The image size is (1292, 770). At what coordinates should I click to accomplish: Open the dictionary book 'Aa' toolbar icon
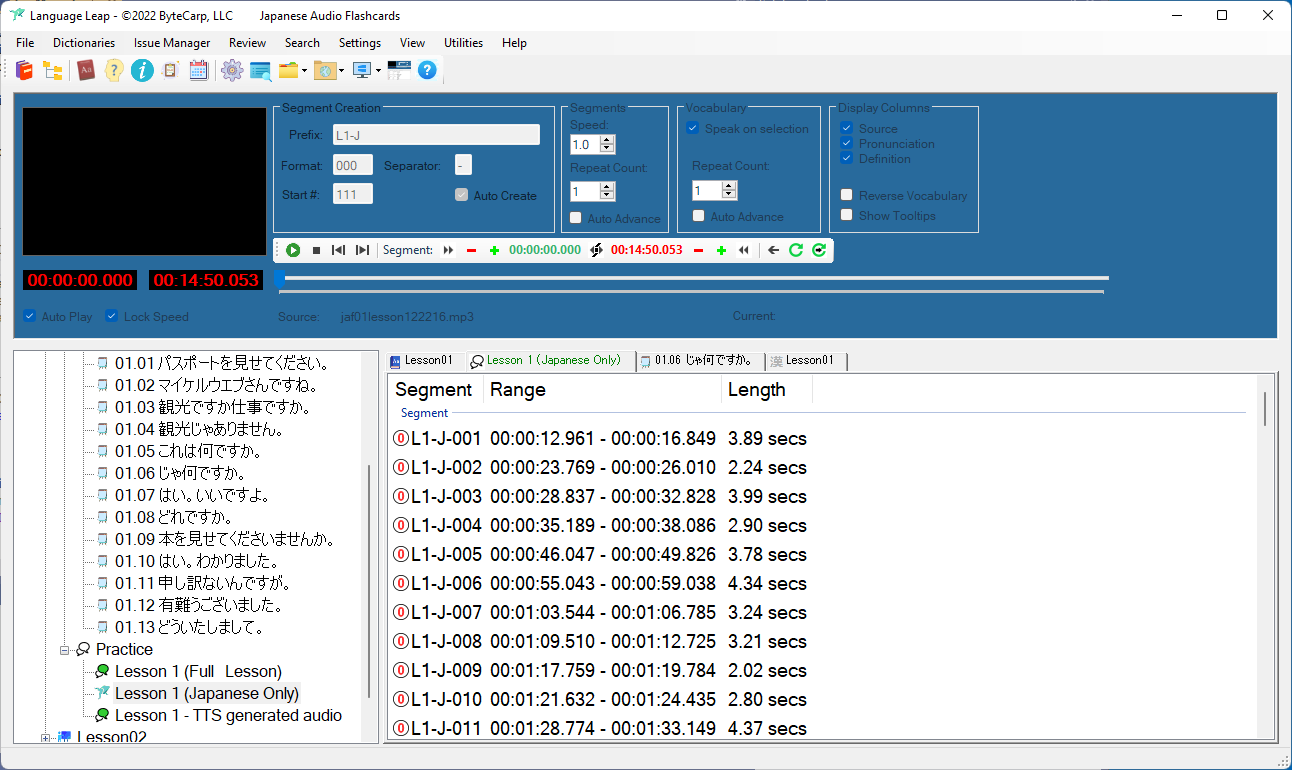pyautogui.click(x=86, y=70)
